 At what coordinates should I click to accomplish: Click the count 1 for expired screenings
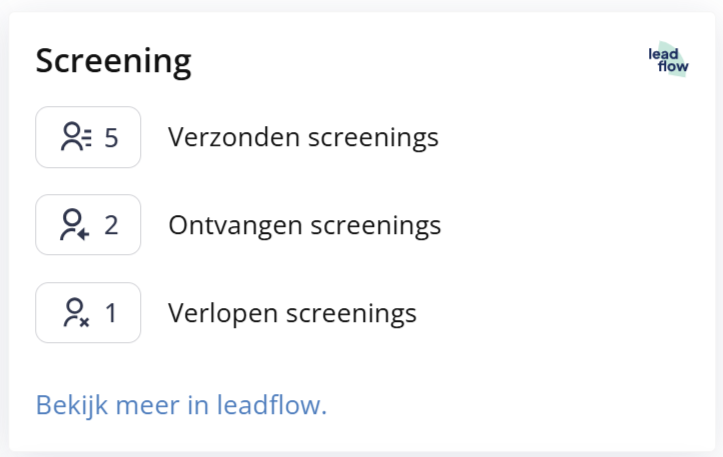coord(111,313)
